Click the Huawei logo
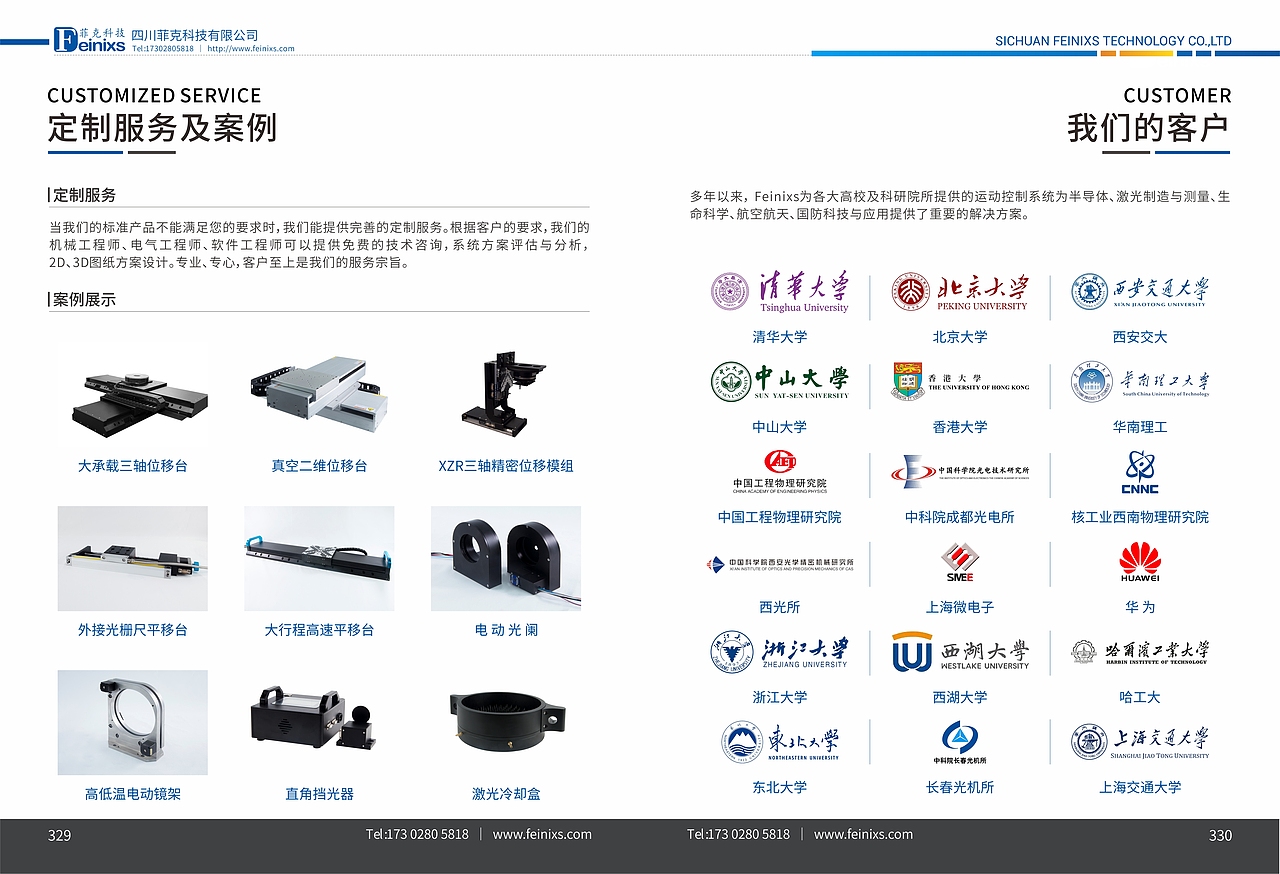 point(1140,562)
